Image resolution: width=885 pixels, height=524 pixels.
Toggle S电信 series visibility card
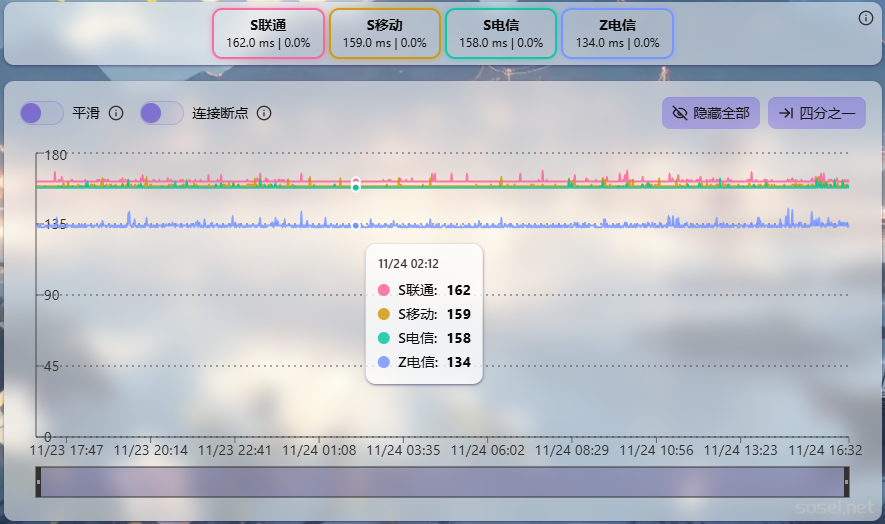pyautogui.click(x=501, y=34)
